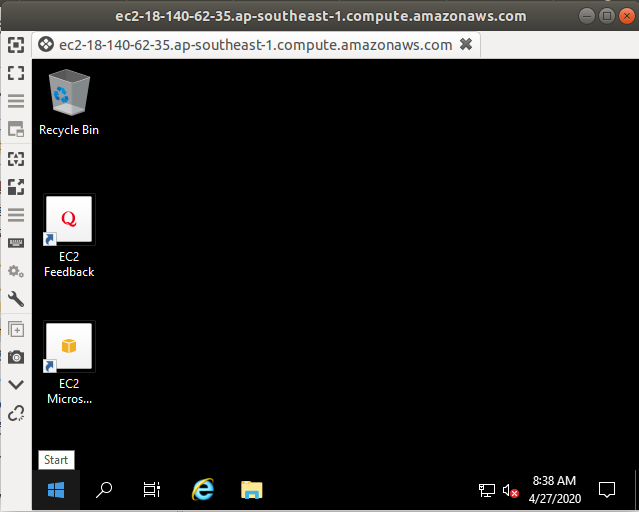The width and height of the screenshot is (639, 512).
Task: Click the Remmina window title bar text
Action: tap(321, 16)
